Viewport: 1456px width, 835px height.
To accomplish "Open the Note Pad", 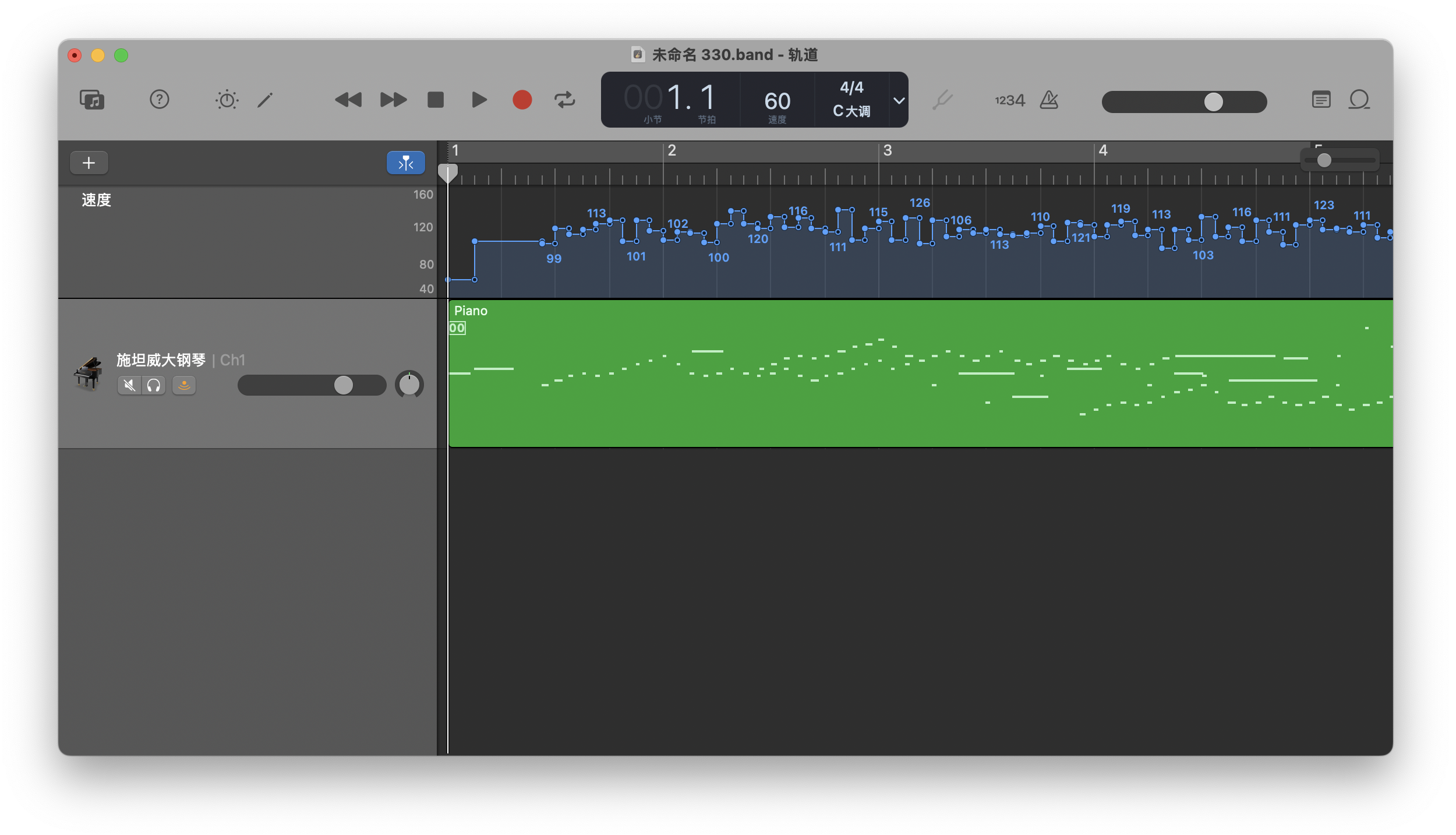I will [x=1322, y=99].
